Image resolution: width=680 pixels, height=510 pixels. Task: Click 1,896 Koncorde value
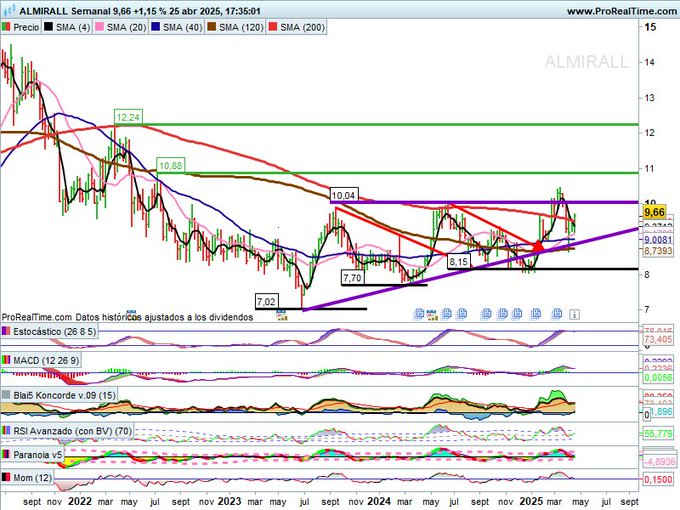click(x=662, y=411)
